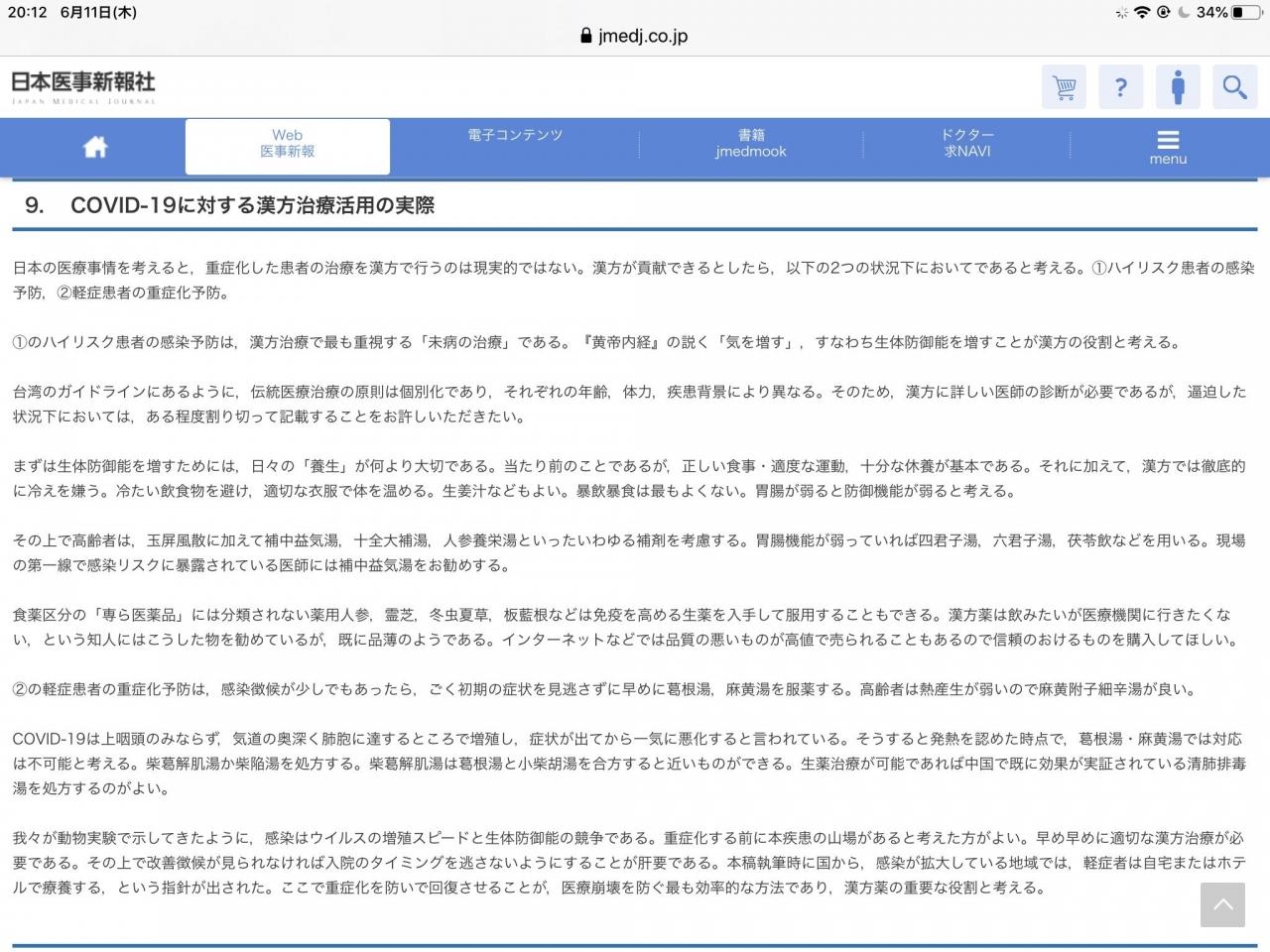This screenshot has width=1270, height=952.
Task: Expand the hamburger menu
Action: [1168, 147]
